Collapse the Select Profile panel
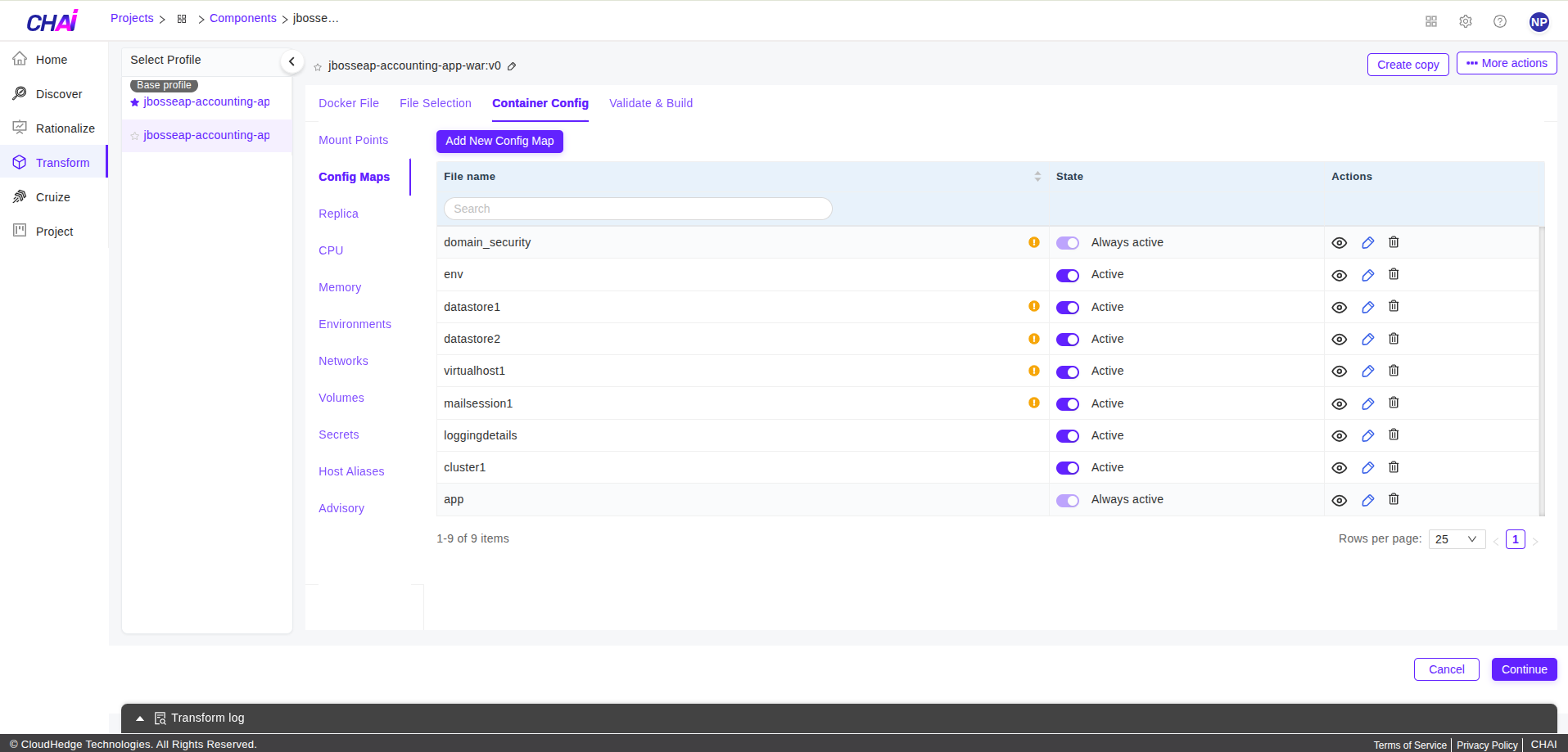This screenshot has width=1568, height=752. [291, 61]
